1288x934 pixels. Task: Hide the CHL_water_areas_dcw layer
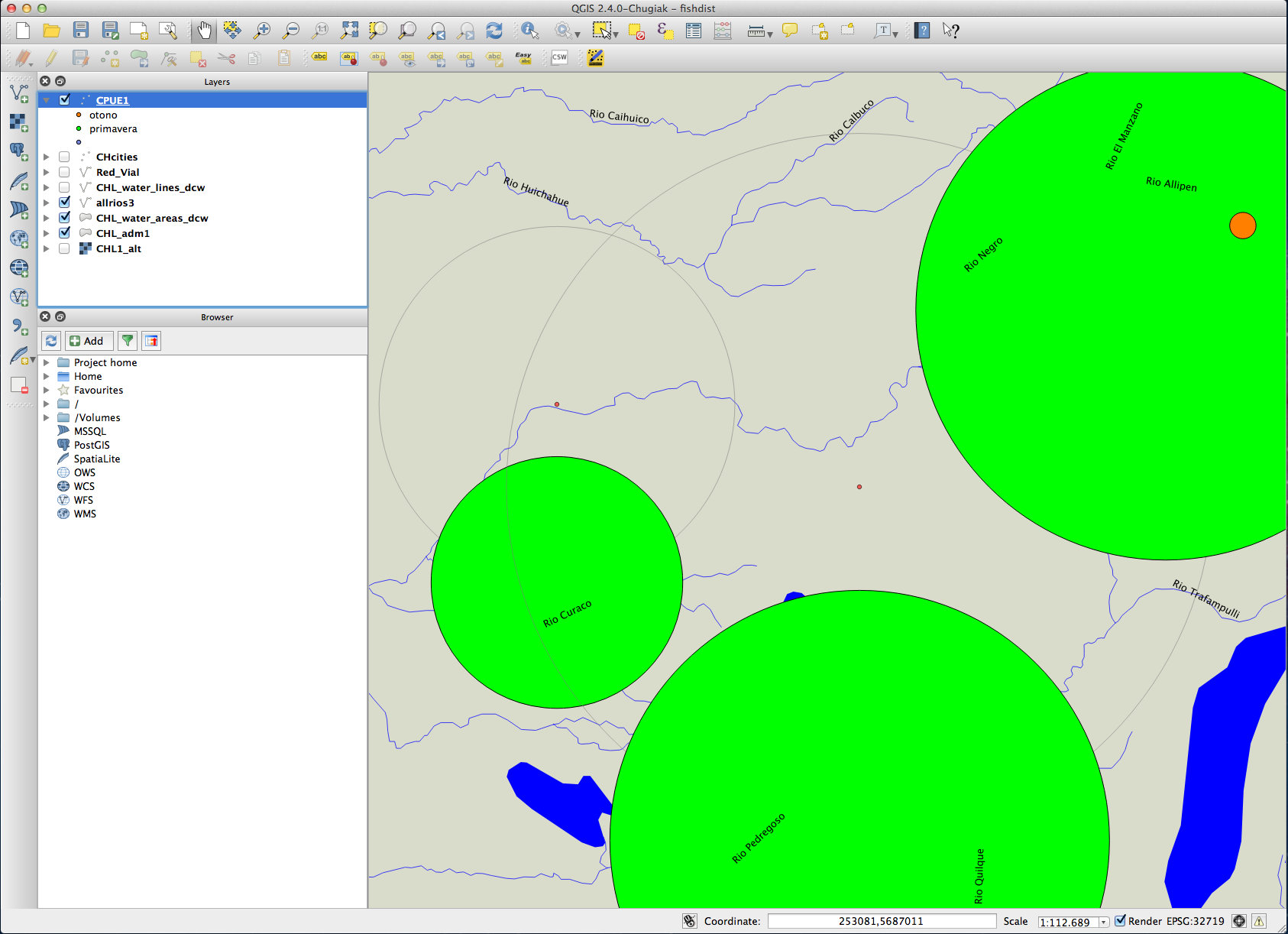tap(65, 218)
